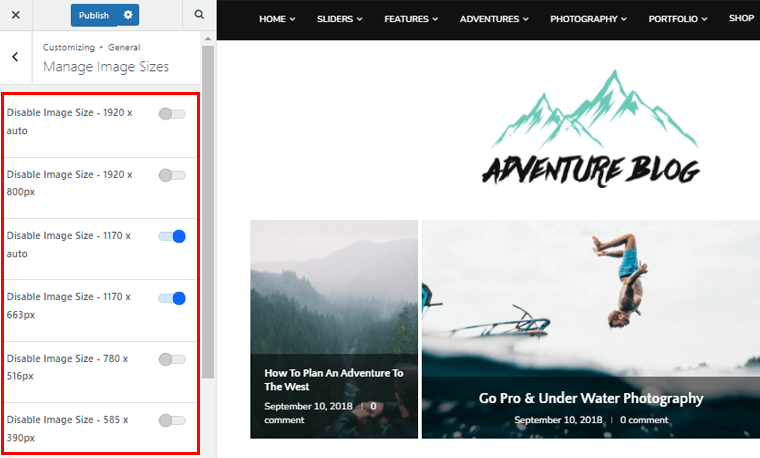
Task: Open the FEATURES dropdown menu
Action: tap(411, 19)
